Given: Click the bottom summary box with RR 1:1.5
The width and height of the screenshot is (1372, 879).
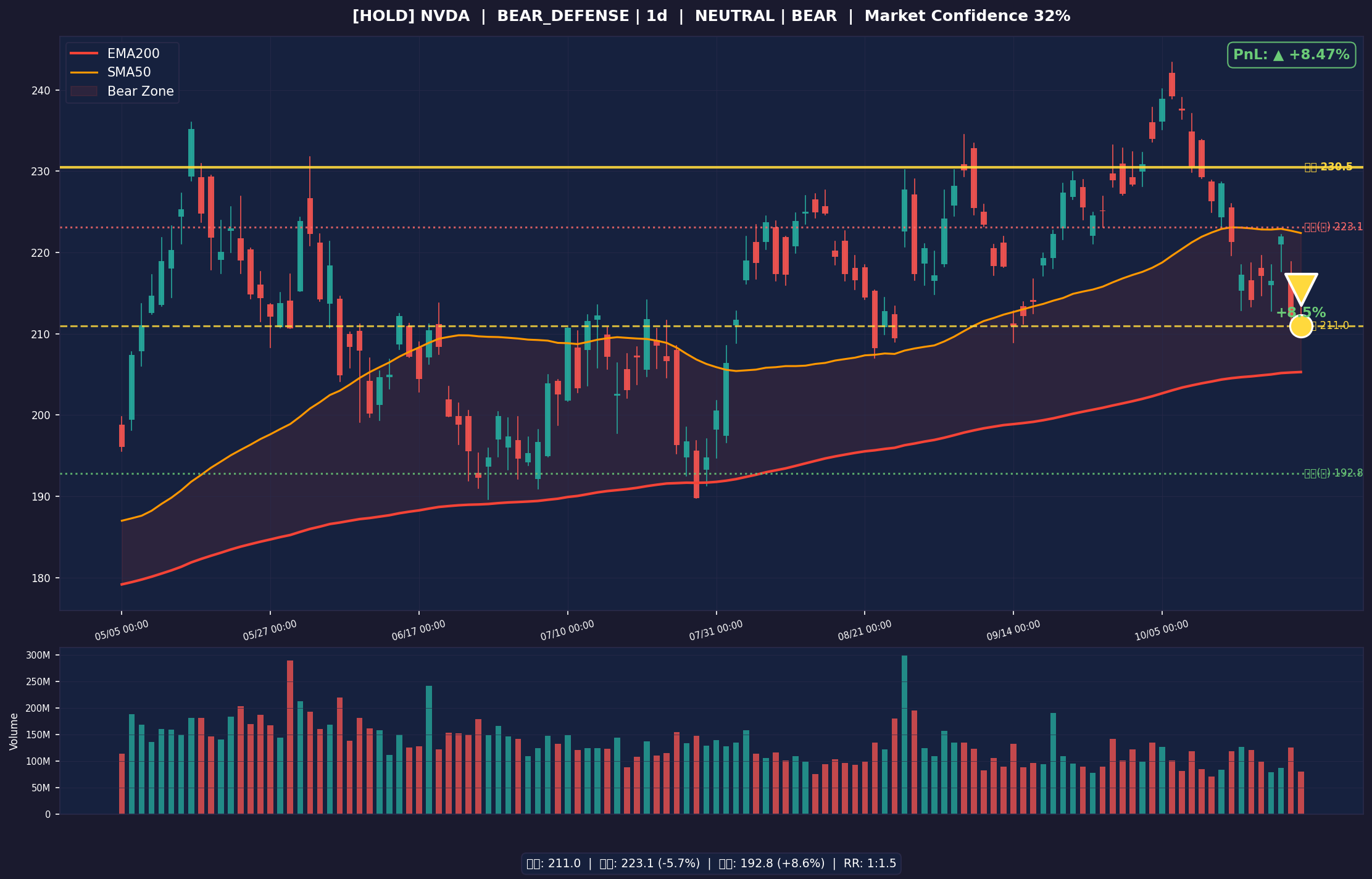Looking at the screenshot, I should pyautogui.click(x=711, y=864).
